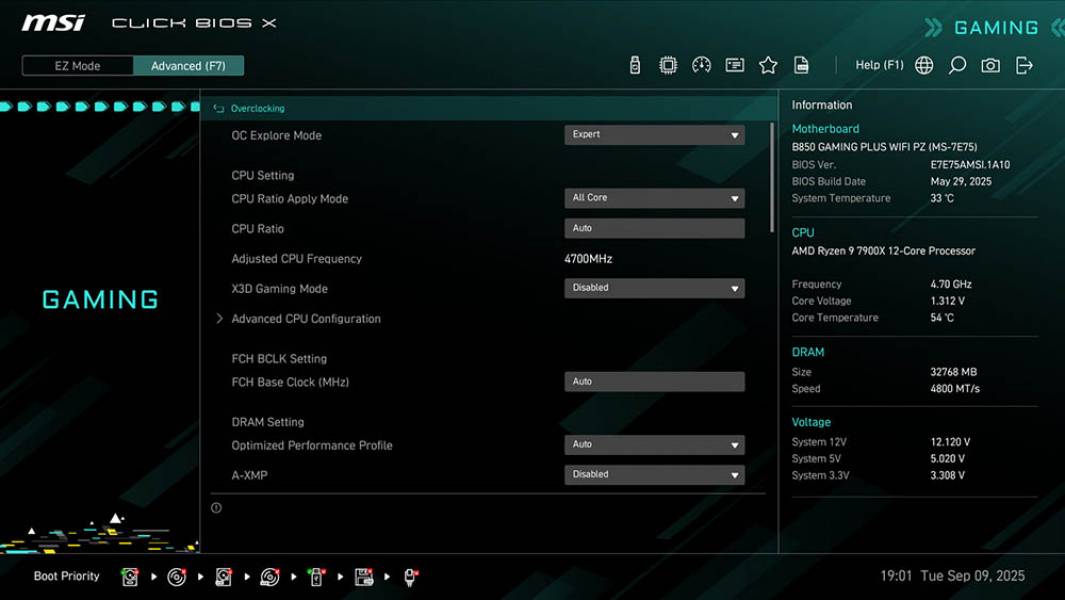Select the Advanced (F7) tab

(189, 65)
